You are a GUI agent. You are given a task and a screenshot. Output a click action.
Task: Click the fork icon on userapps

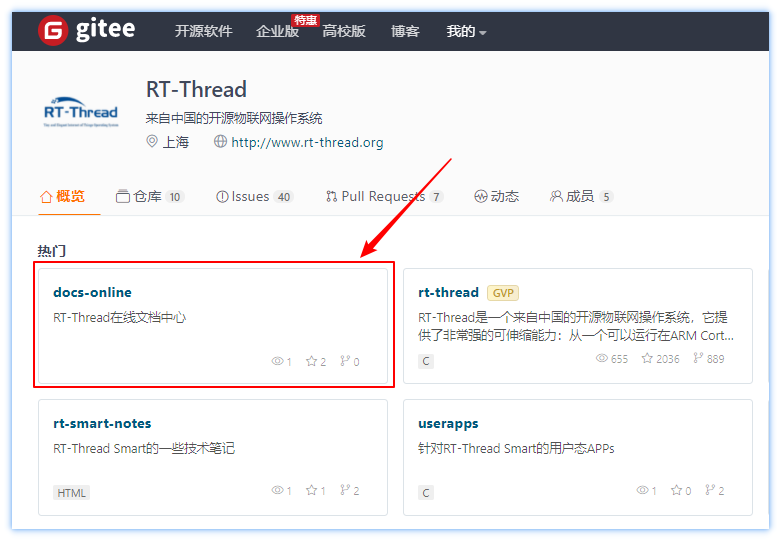710,490
